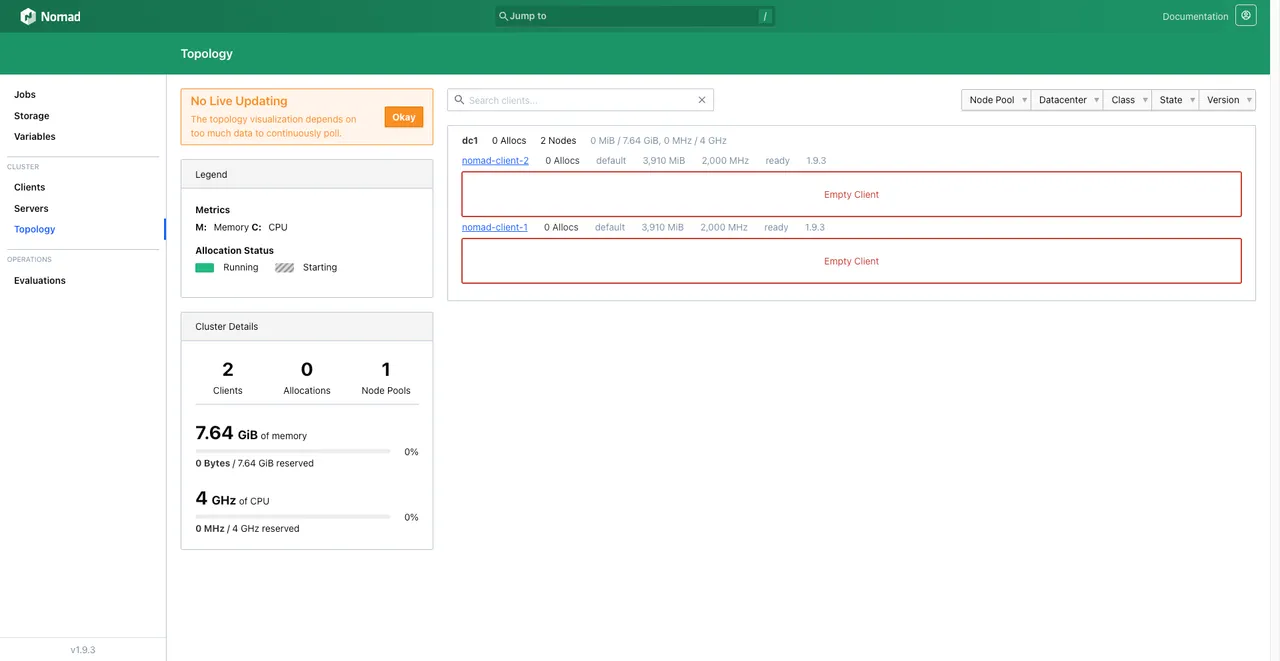Open the Datacenter filter dropdown
Viewport: 1280px width, 661px height.
click(1067, 100)
